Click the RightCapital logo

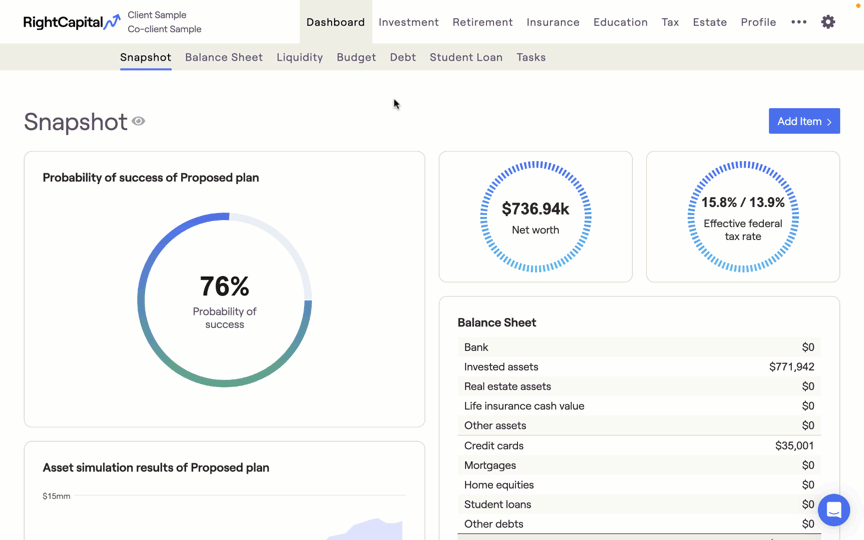tap(71, 22)
